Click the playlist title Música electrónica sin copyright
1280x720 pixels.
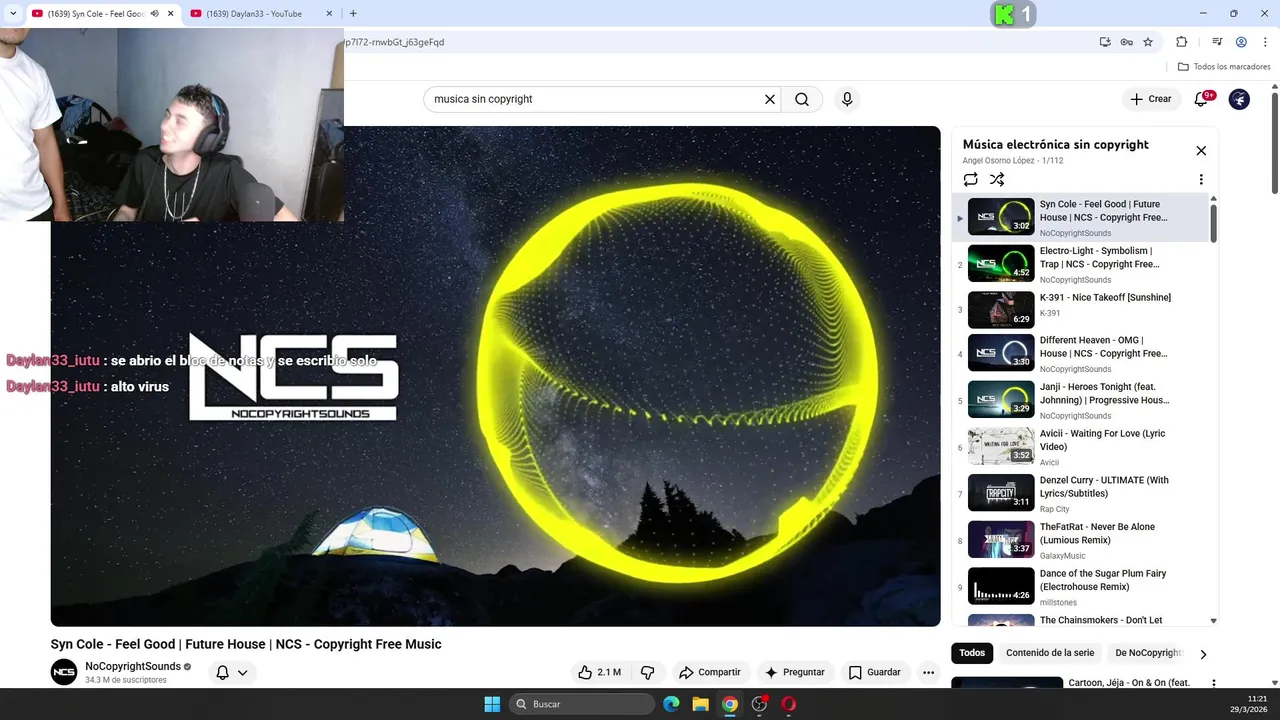point(1055,144)
